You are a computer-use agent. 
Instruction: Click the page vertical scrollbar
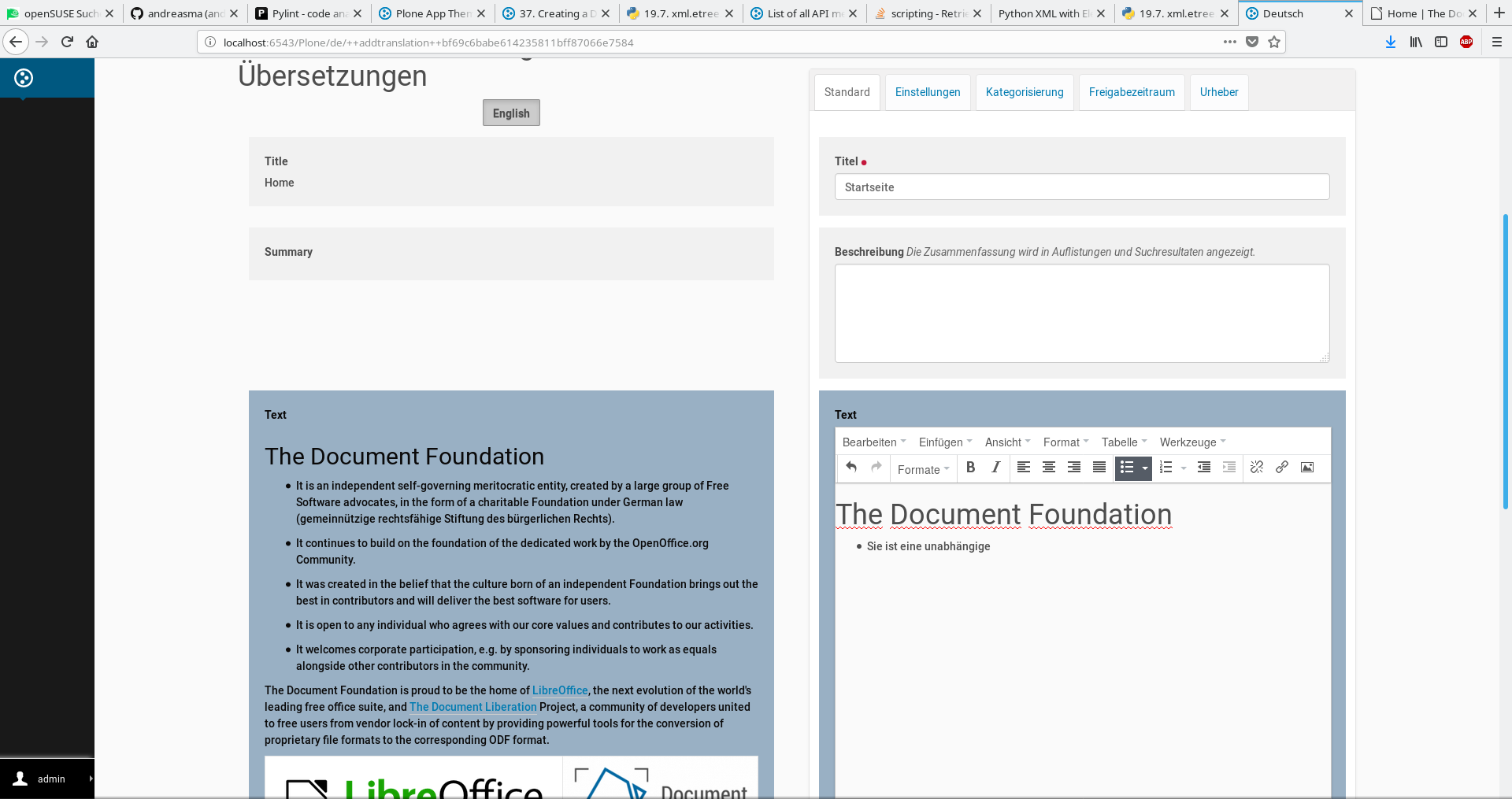(1506, 361)
